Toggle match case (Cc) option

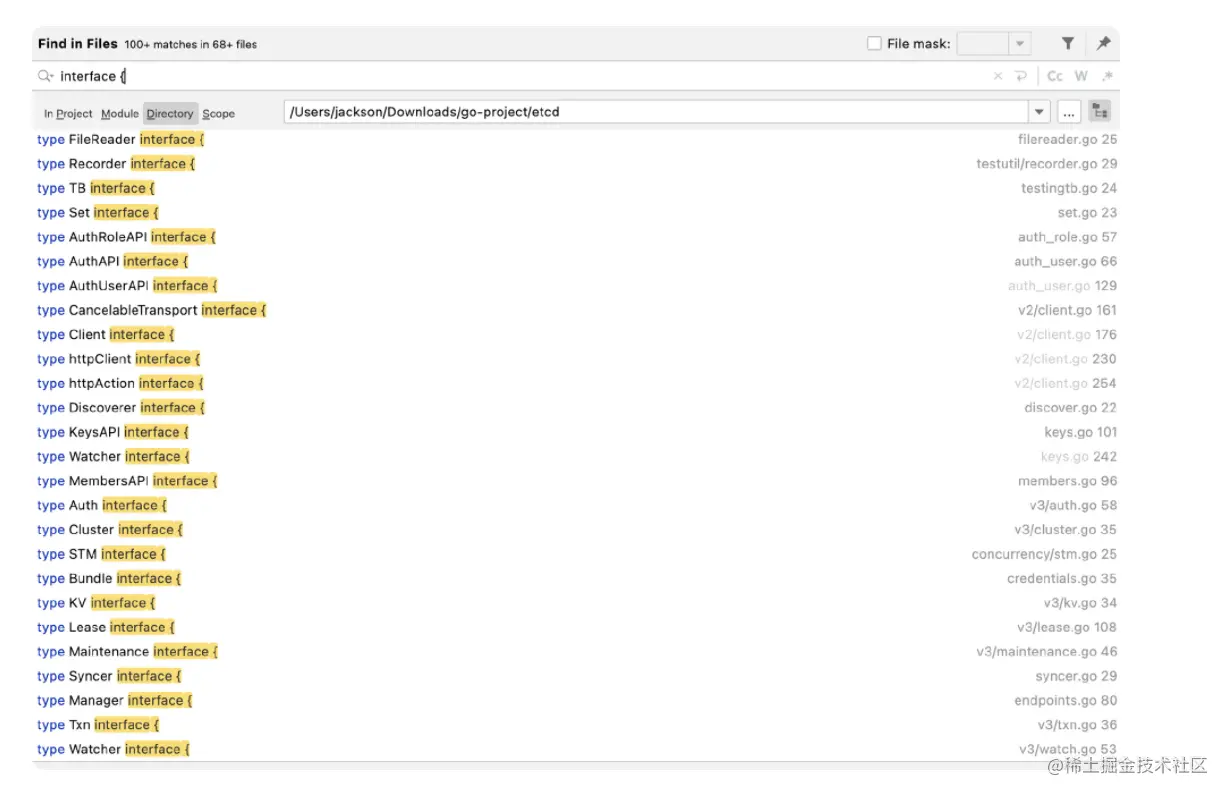(x=1055, y=76)
